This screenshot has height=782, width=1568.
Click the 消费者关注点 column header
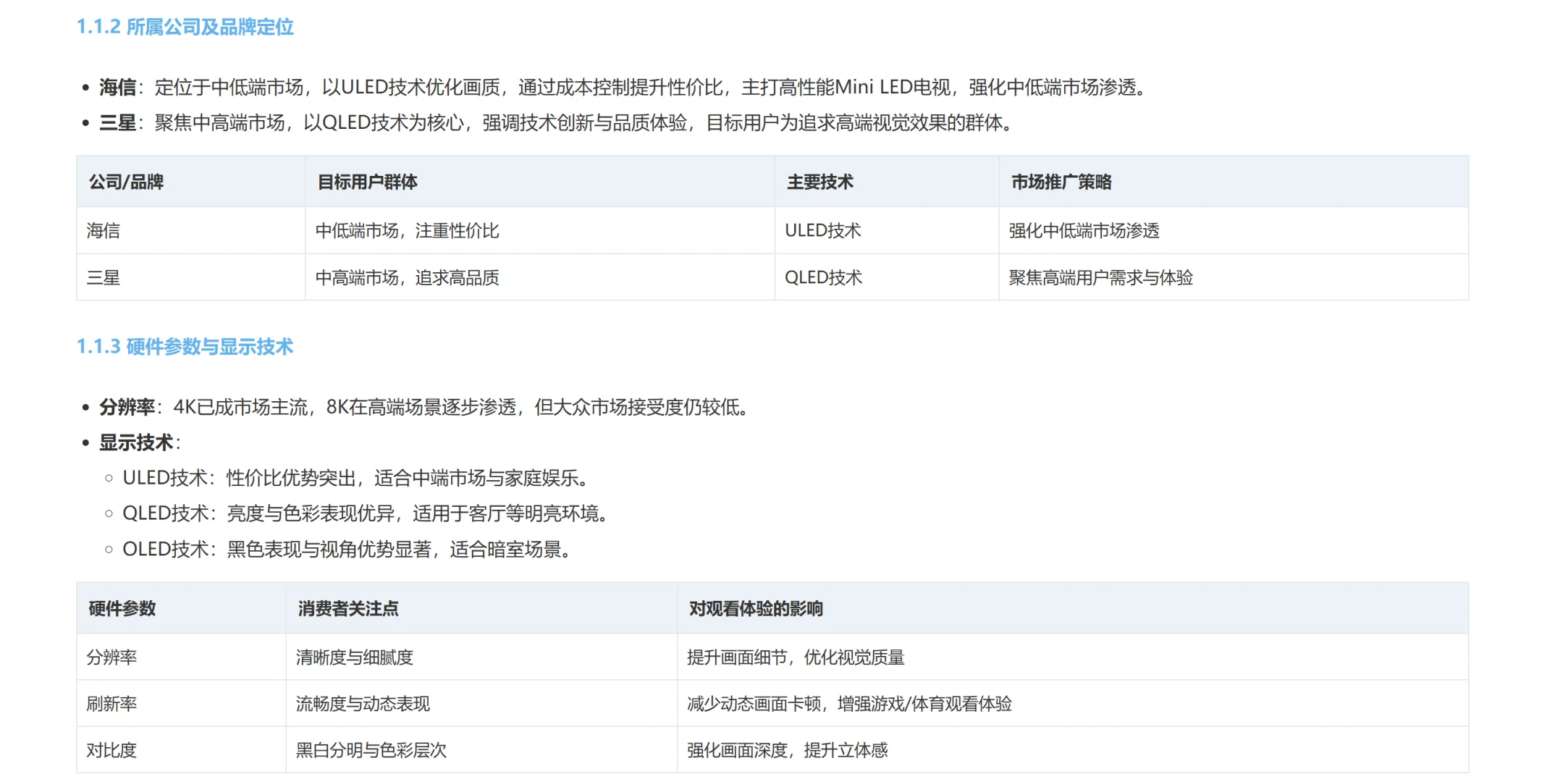(x=348, y=608)
